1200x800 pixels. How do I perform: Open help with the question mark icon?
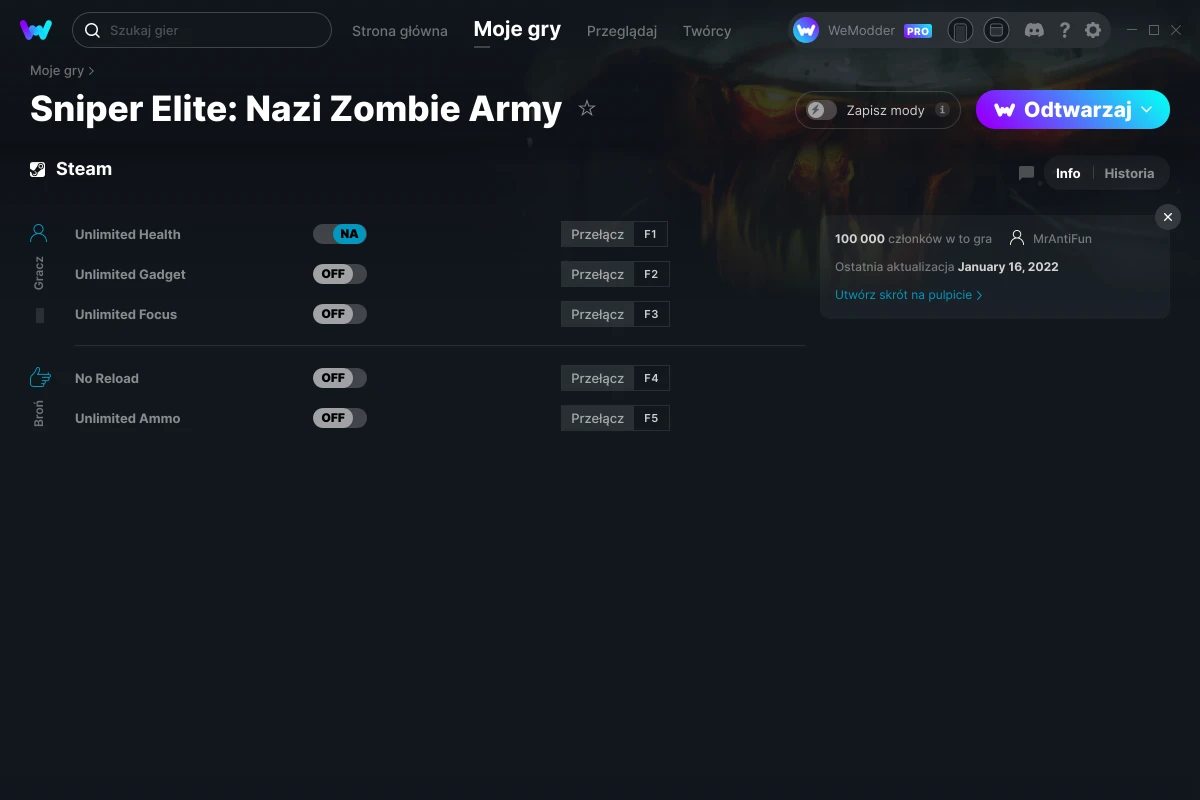1064,30
